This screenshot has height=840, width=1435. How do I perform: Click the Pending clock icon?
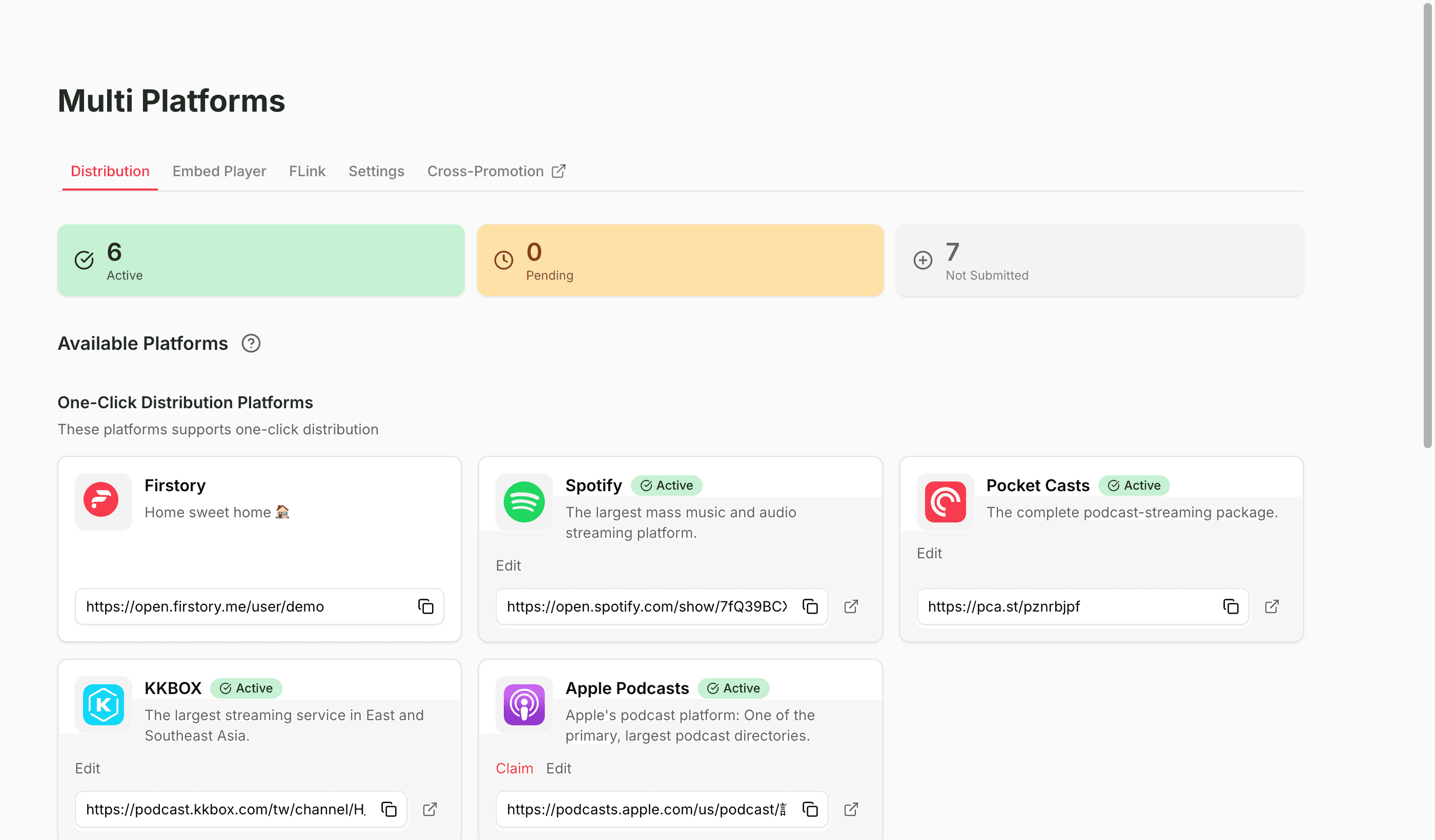pos(503,260)
